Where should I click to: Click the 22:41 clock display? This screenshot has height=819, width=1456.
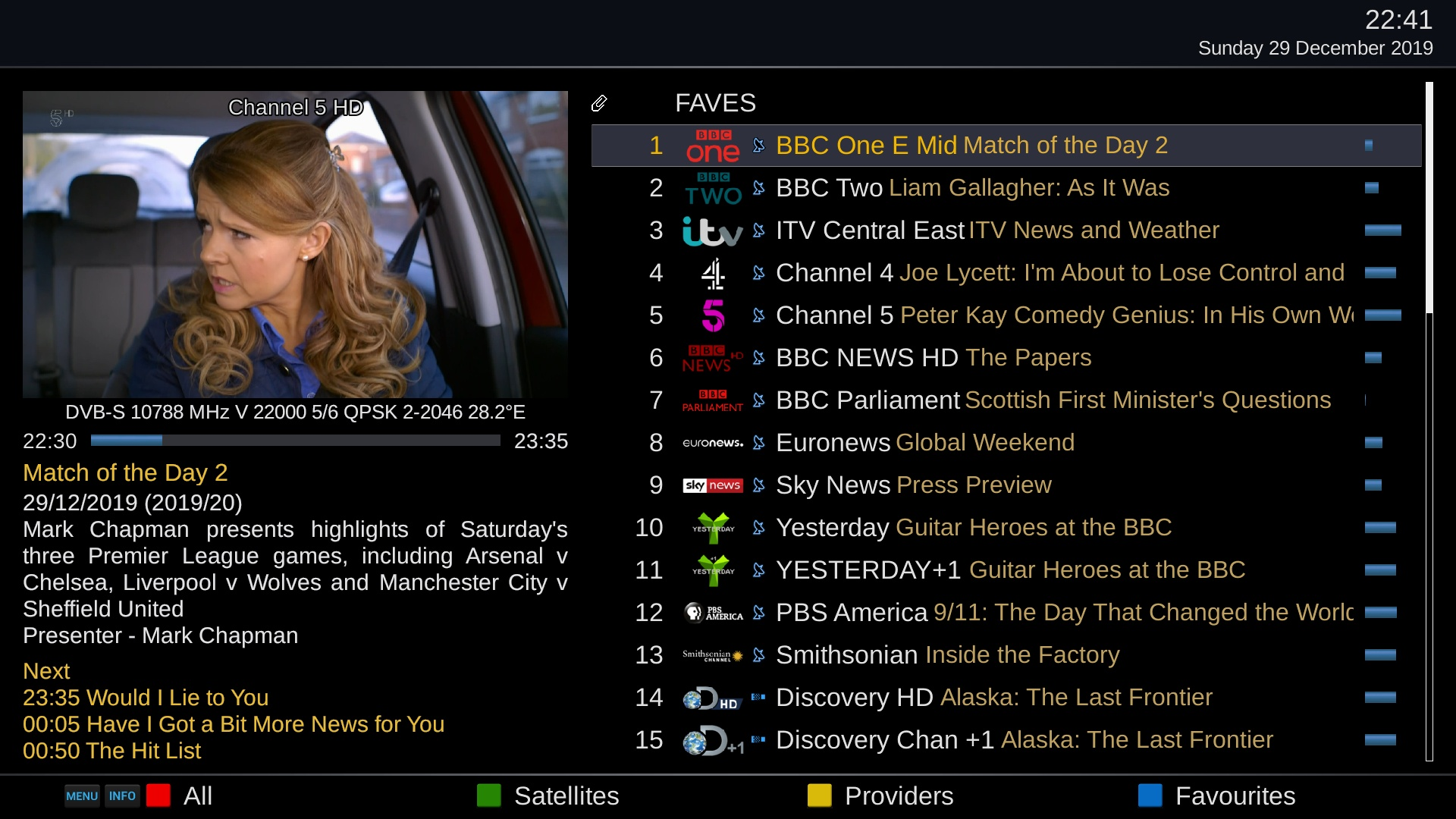(1398, 20)
